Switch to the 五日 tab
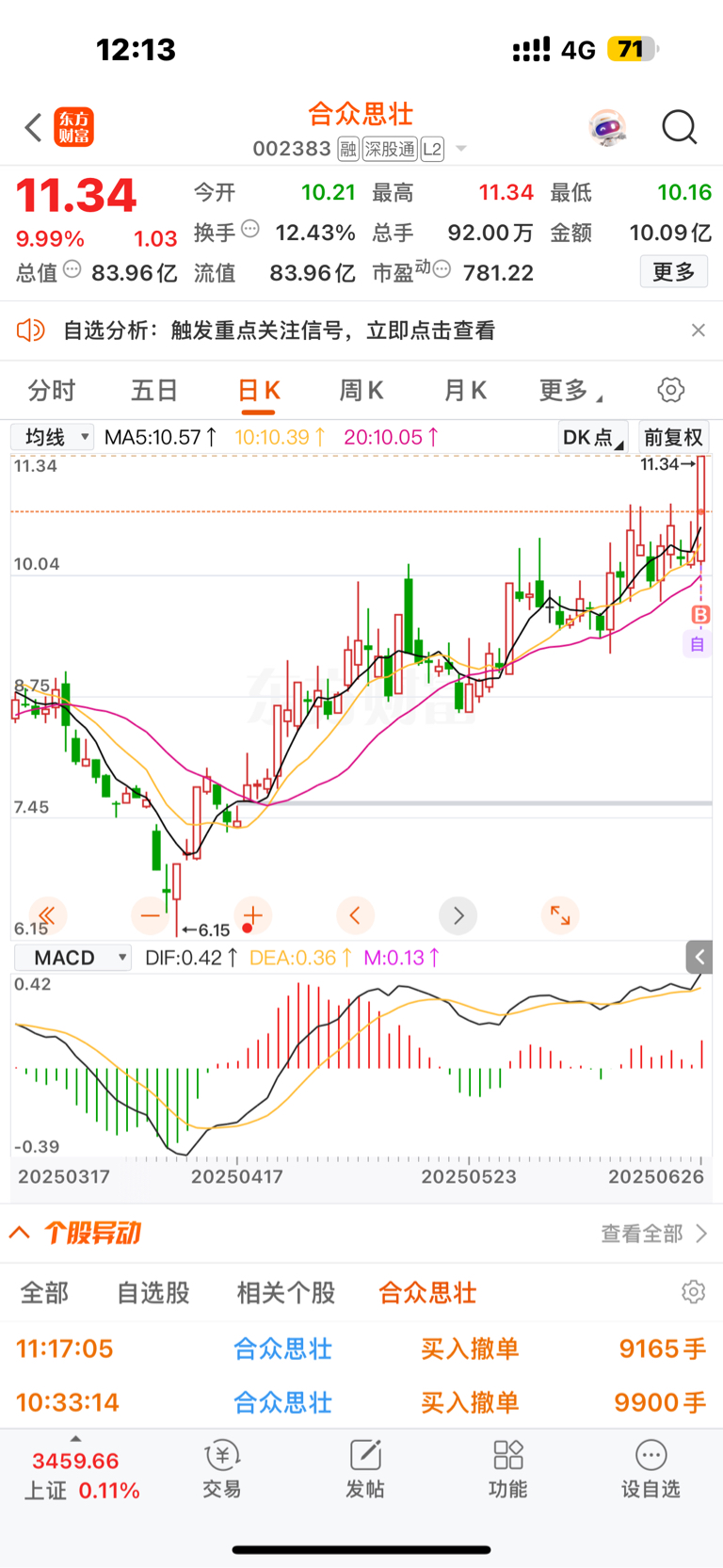 (154, 390)
